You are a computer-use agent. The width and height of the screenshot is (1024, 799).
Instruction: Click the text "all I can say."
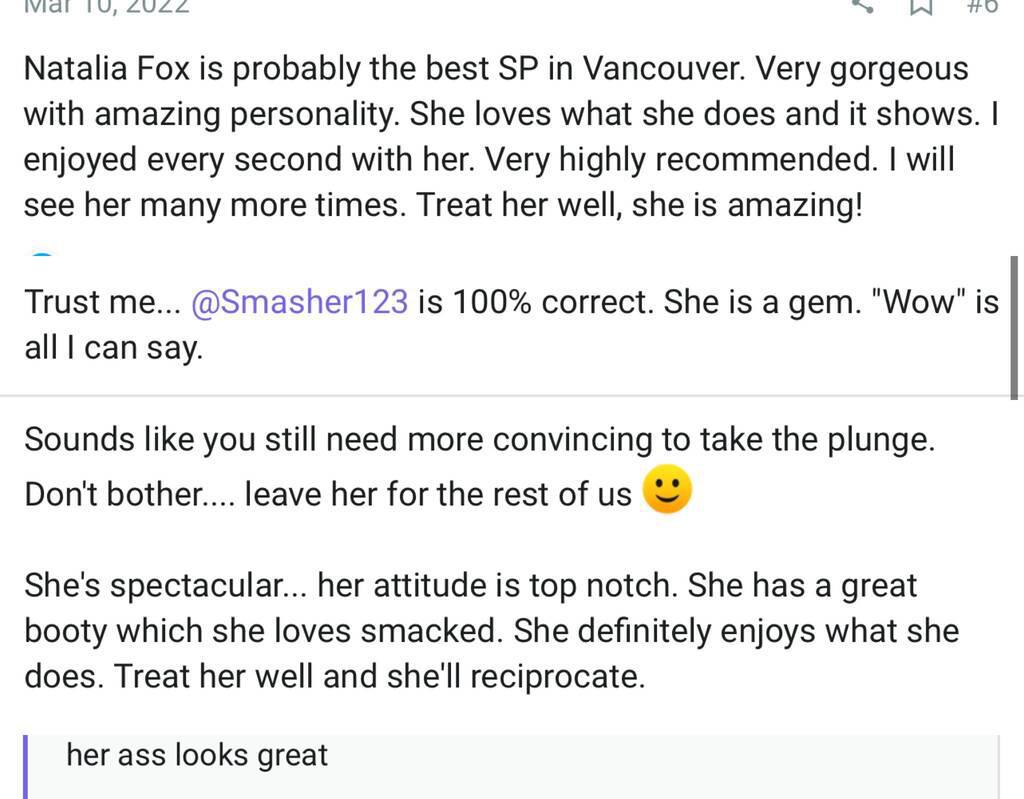pyautogui.click(x=113, y=348)
